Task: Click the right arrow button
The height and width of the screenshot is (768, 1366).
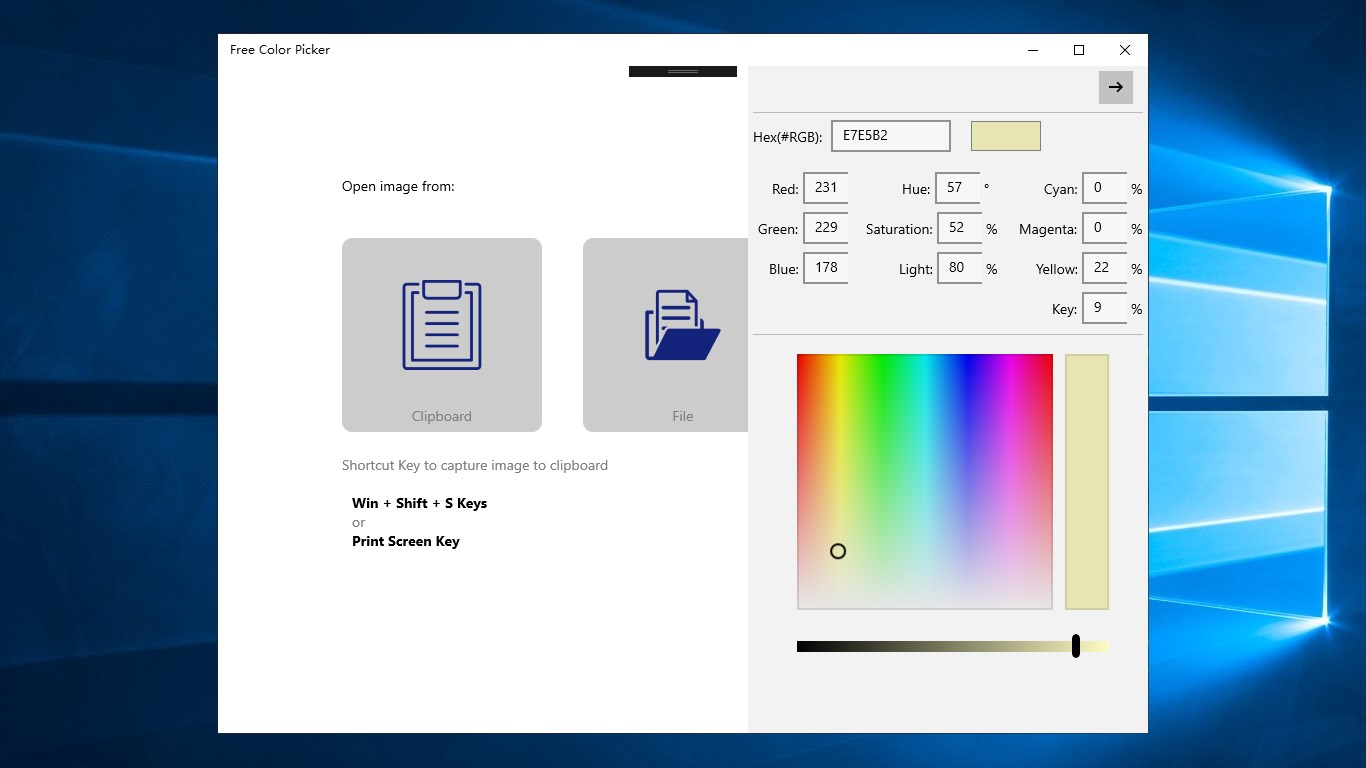Action: click(x=1116, y=87)
